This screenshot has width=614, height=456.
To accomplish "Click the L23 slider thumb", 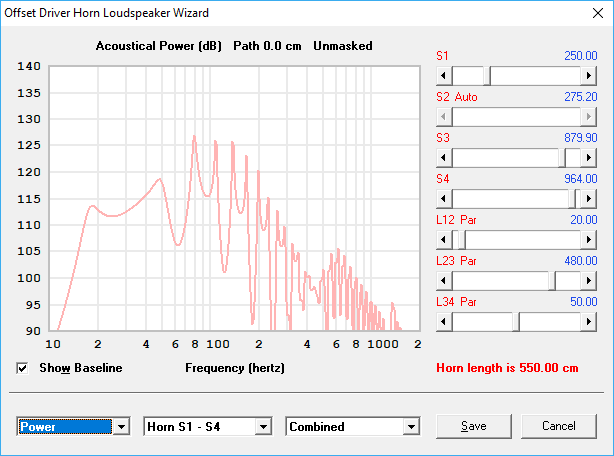I will [552, 281].
